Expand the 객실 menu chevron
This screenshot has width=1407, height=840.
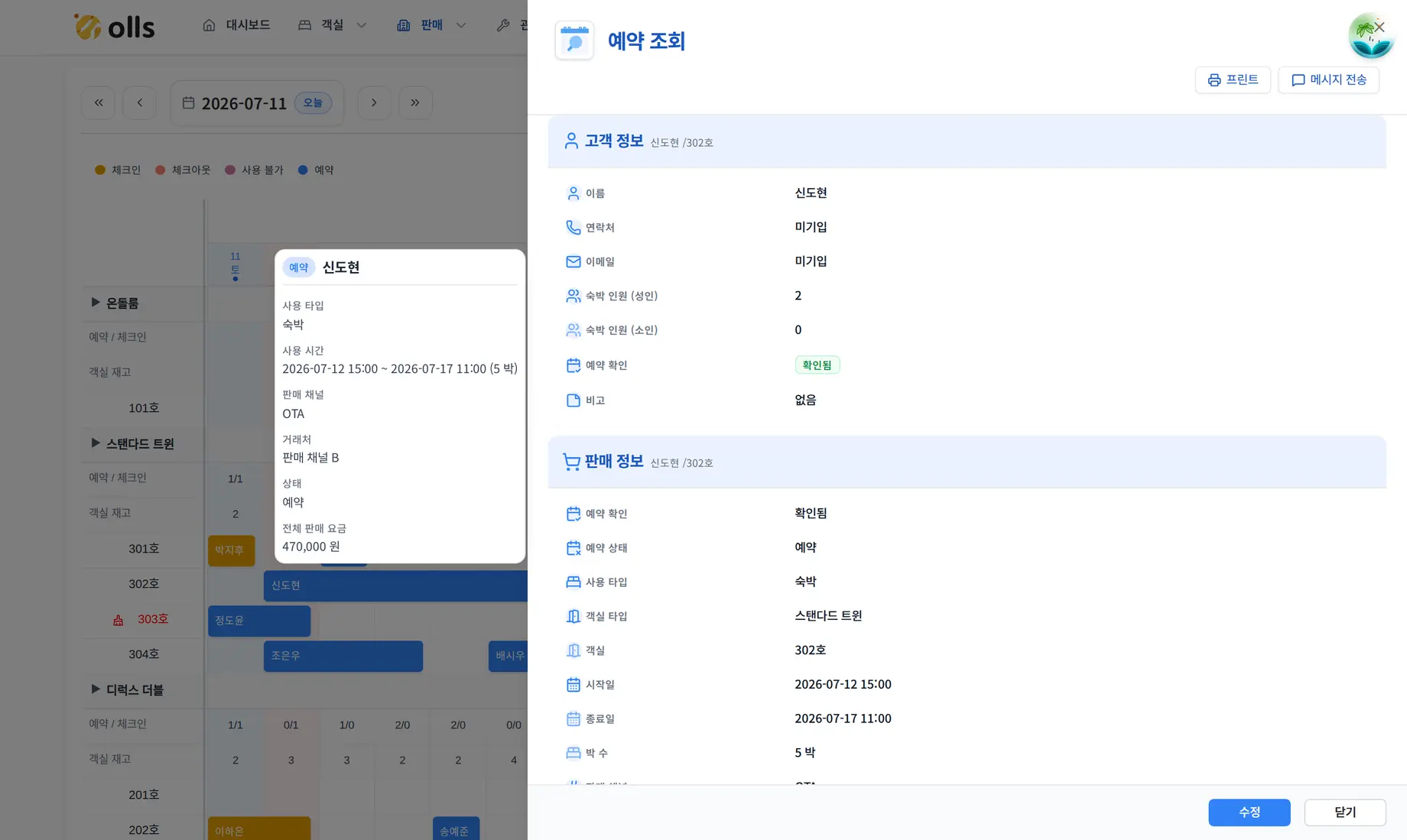click(x=362, y=25)
